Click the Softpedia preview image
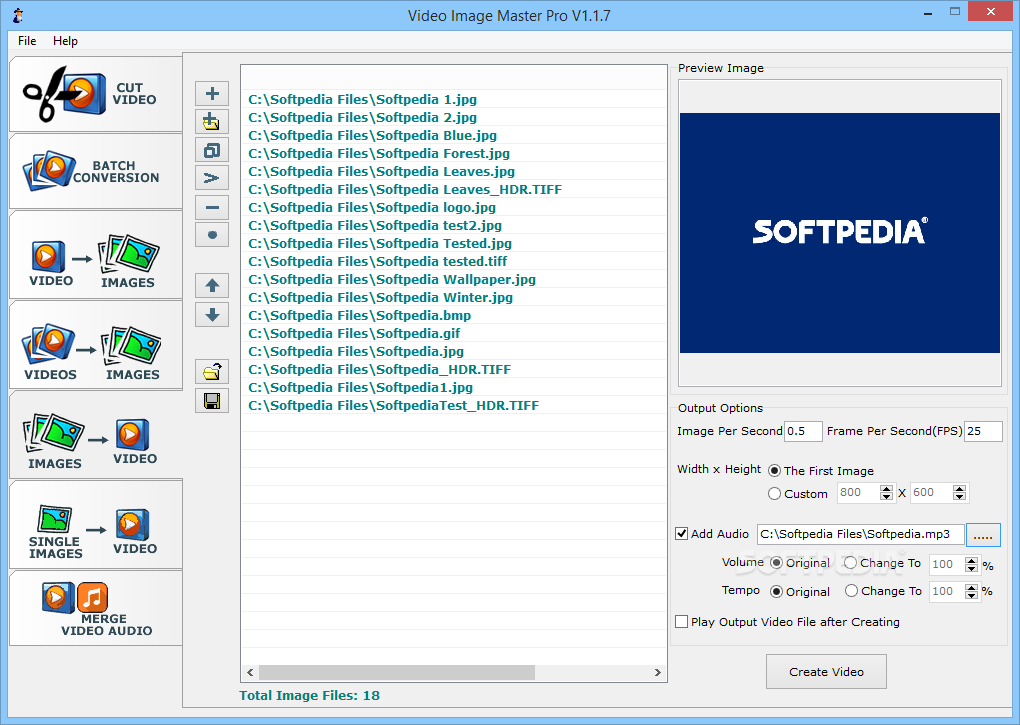Screen dimensions: 1020x725 click(x=840, y=233)
